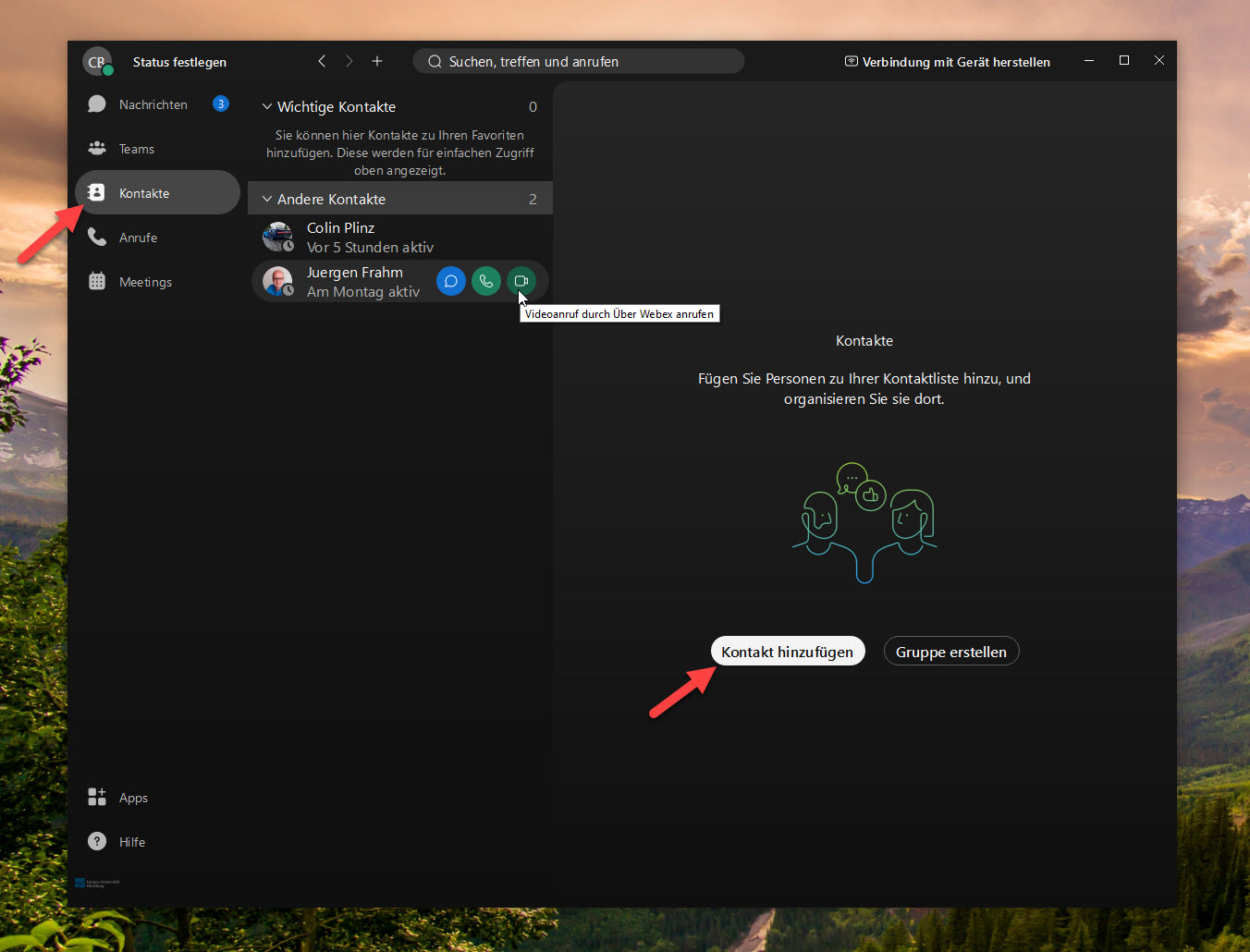Start video call with Juergen Frahm

521,281
